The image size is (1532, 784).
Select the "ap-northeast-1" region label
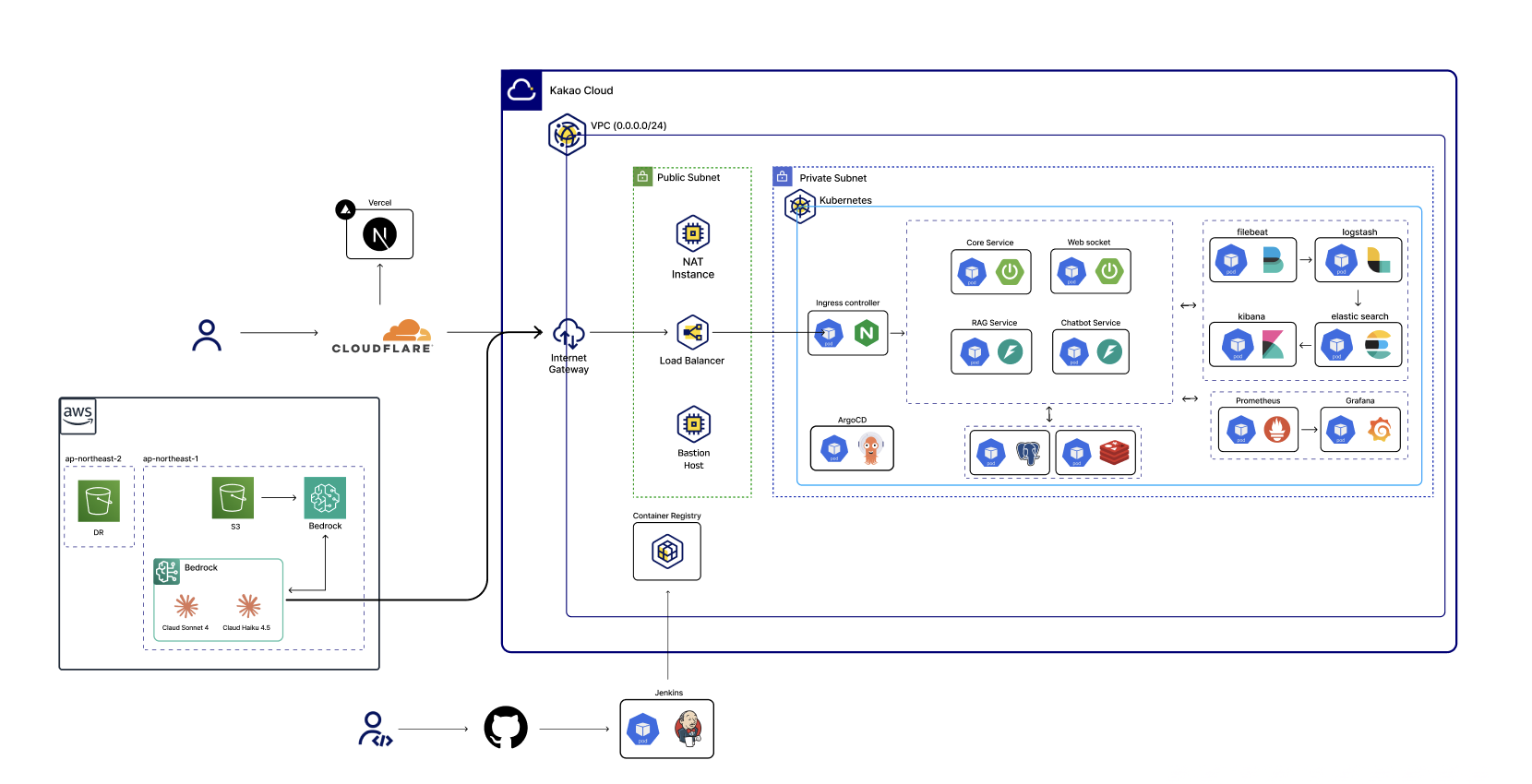coord(171,458)
